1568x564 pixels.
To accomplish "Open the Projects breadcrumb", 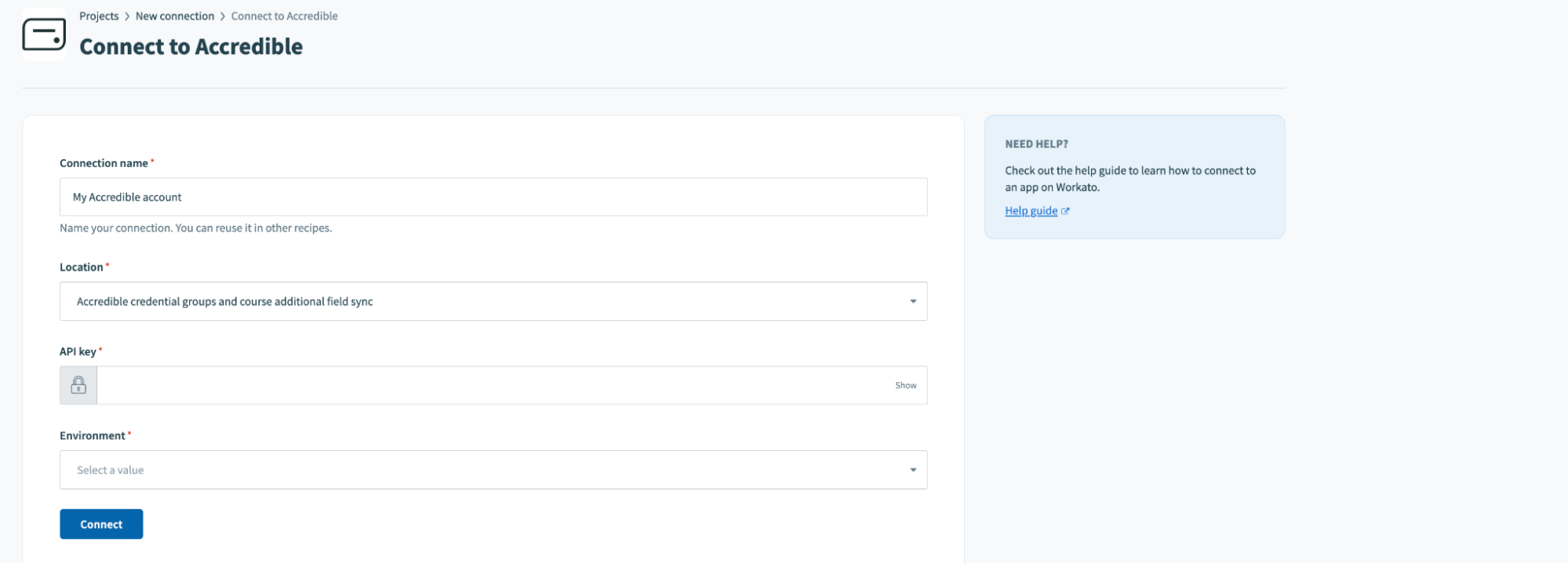I will 99,16.
